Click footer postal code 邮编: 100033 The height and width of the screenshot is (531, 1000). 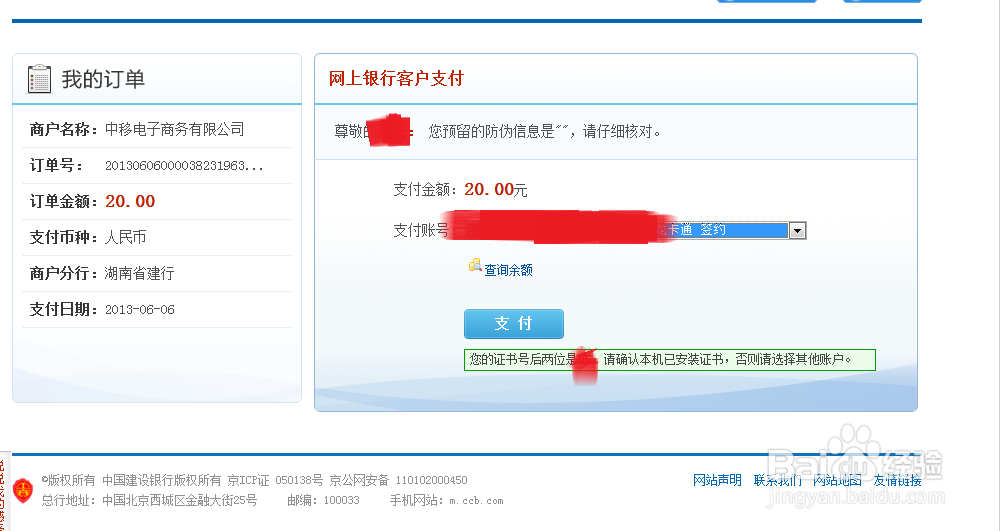[x=323, y=500]
